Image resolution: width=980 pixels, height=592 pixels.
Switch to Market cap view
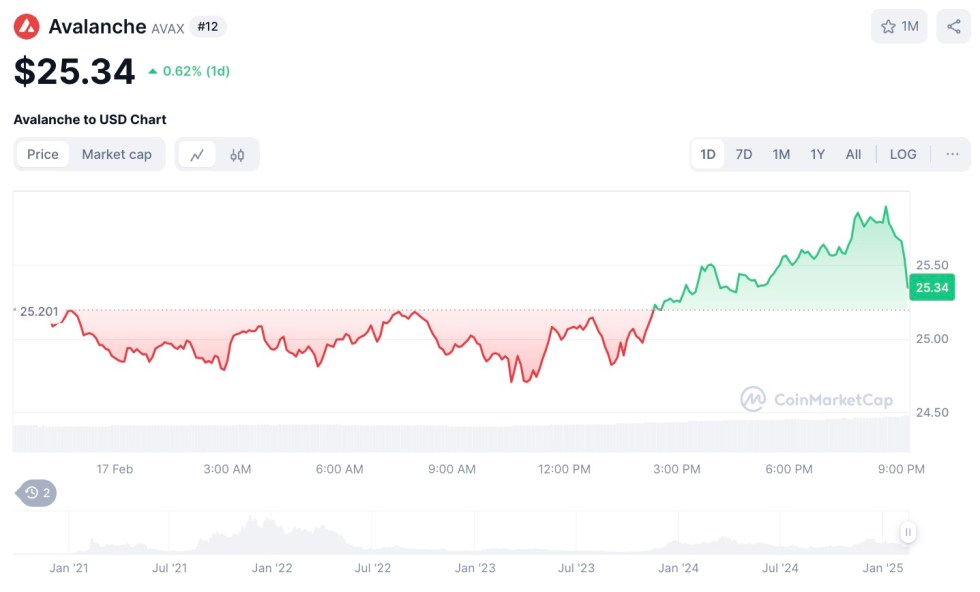[x=117, y=154]
